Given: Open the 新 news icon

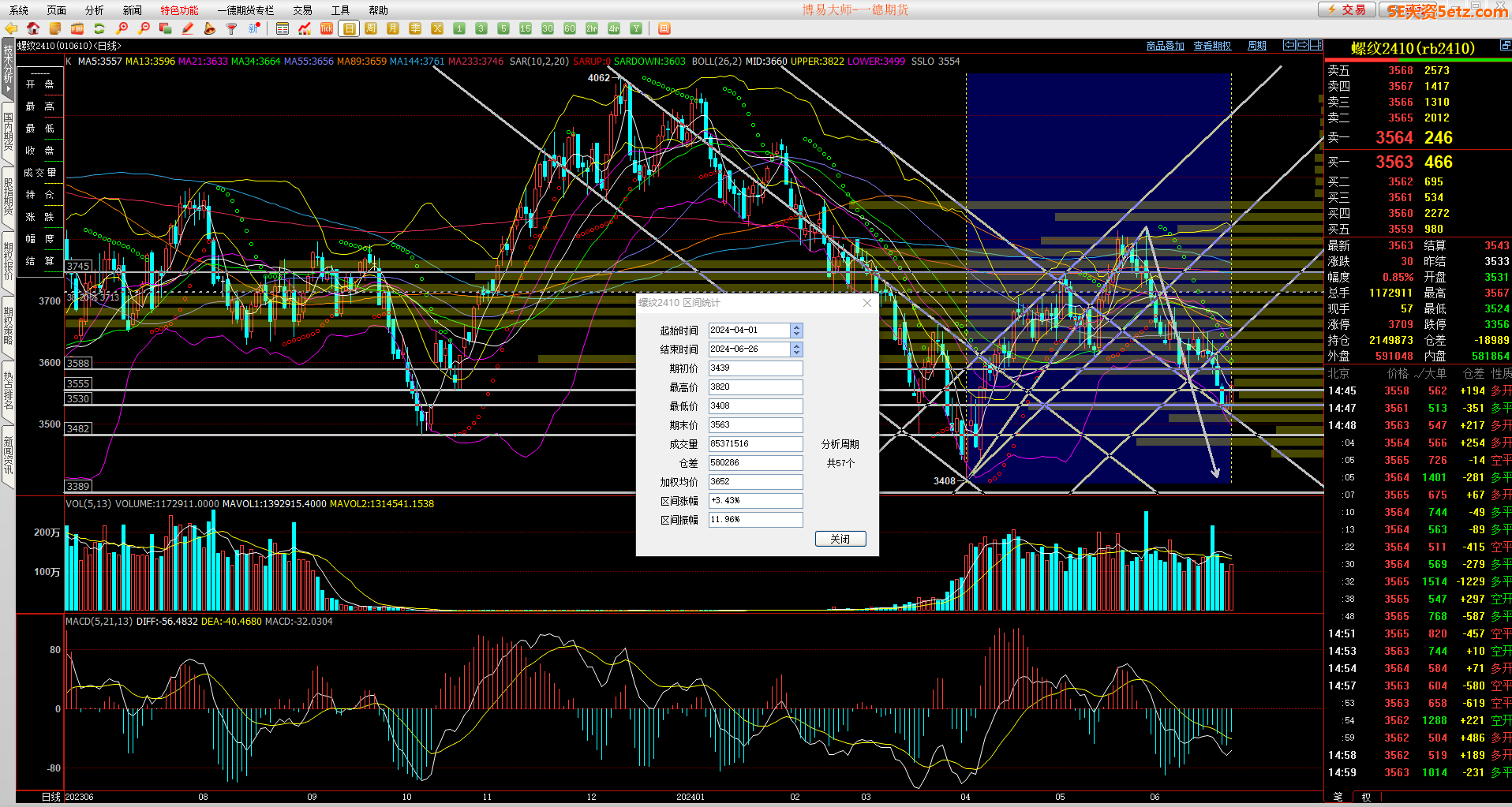Looking at the screenshot, I should [254, 28].
